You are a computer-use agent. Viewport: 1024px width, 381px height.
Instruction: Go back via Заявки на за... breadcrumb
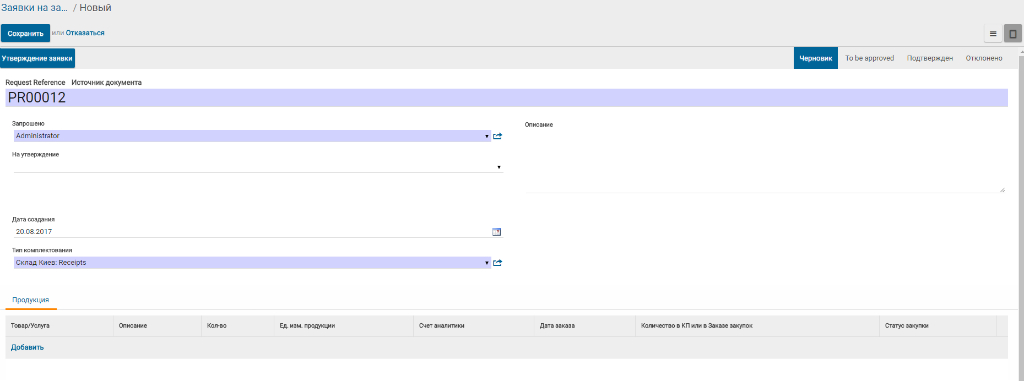[x=34, y=8]
